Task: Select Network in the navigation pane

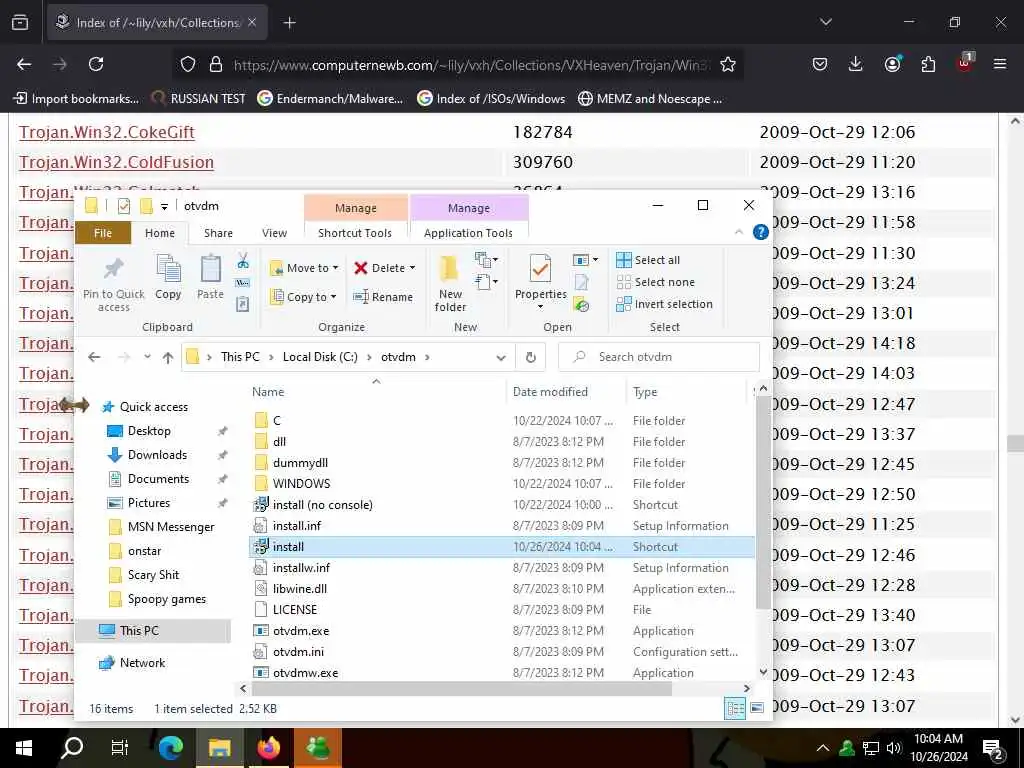Action: [x=142, y=663]
